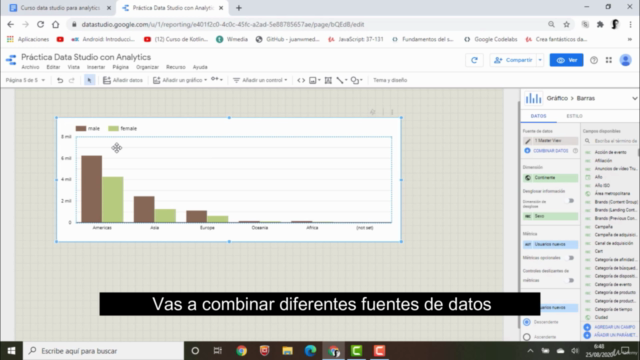The width and height of the screenshot is (640, 360).
Task: Open File Explorer from the taskbar
Action: click(x=287, y=351)
